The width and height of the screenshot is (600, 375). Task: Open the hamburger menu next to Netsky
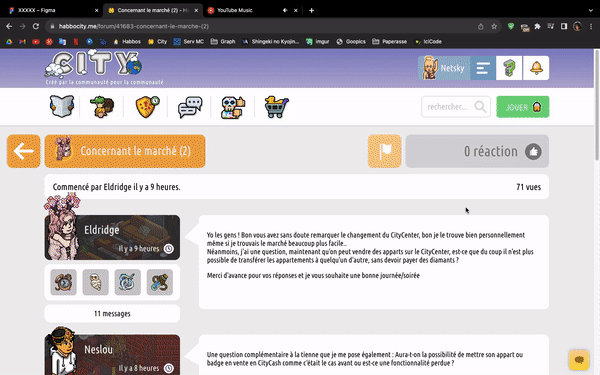[483, 68]
